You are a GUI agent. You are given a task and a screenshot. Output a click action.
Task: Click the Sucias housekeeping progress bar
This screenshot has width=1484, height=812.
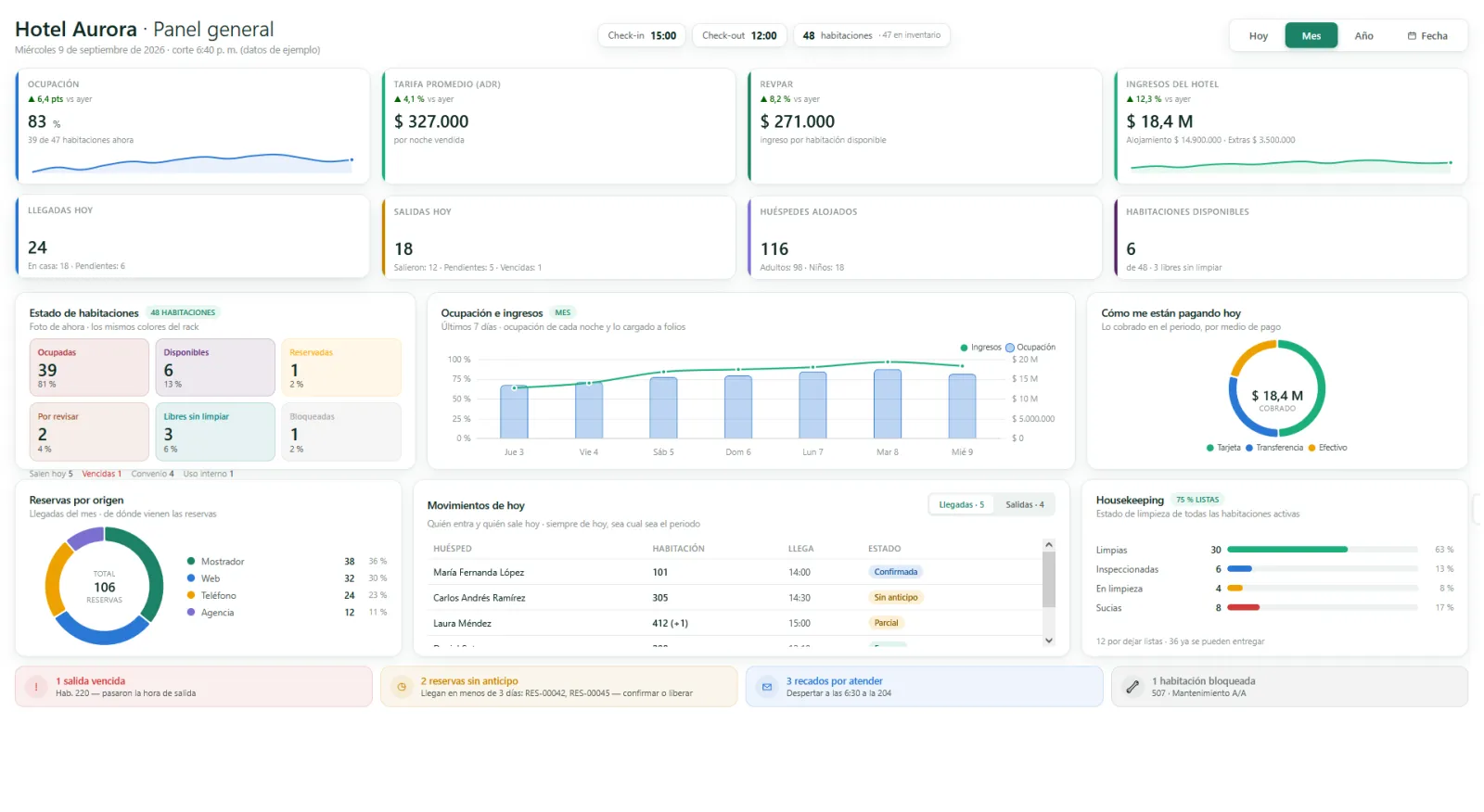pyautogui.click(x=1323, y=608)
